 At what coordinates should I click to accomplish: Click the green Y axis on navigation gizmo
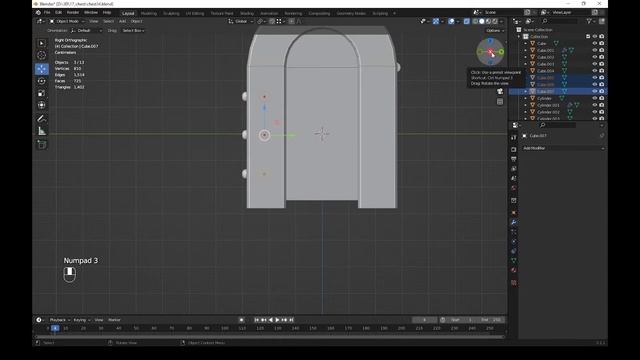tap(501, 52)
